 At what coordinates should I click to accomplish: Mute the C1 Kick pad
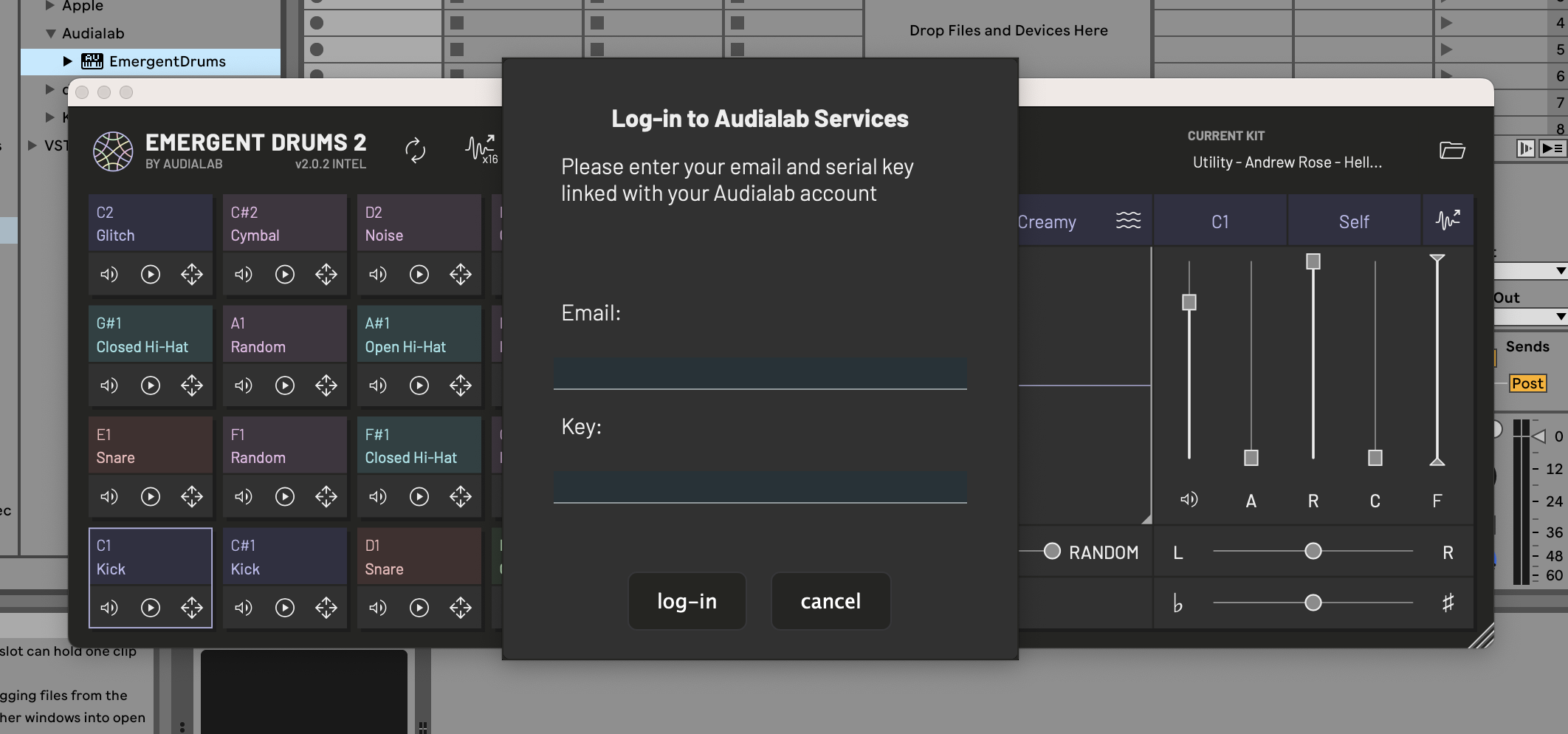[x=109, y=608]
